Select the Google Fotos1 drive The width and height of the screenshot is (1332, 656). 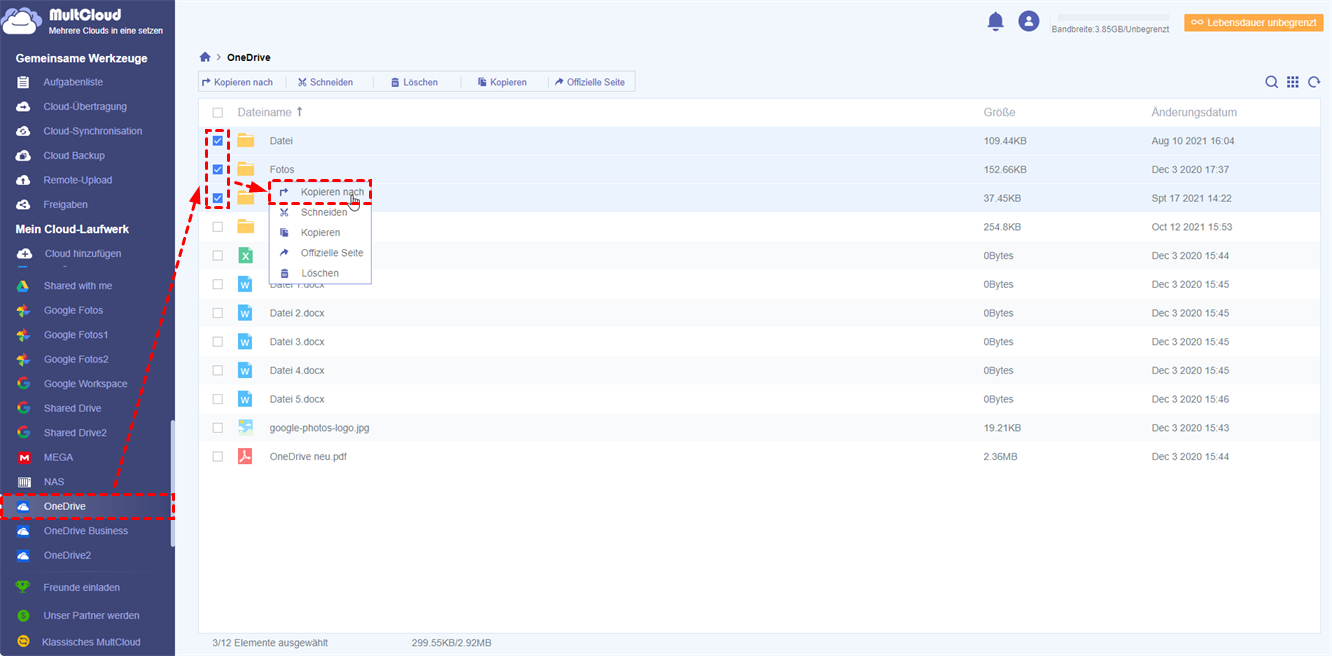76,335
